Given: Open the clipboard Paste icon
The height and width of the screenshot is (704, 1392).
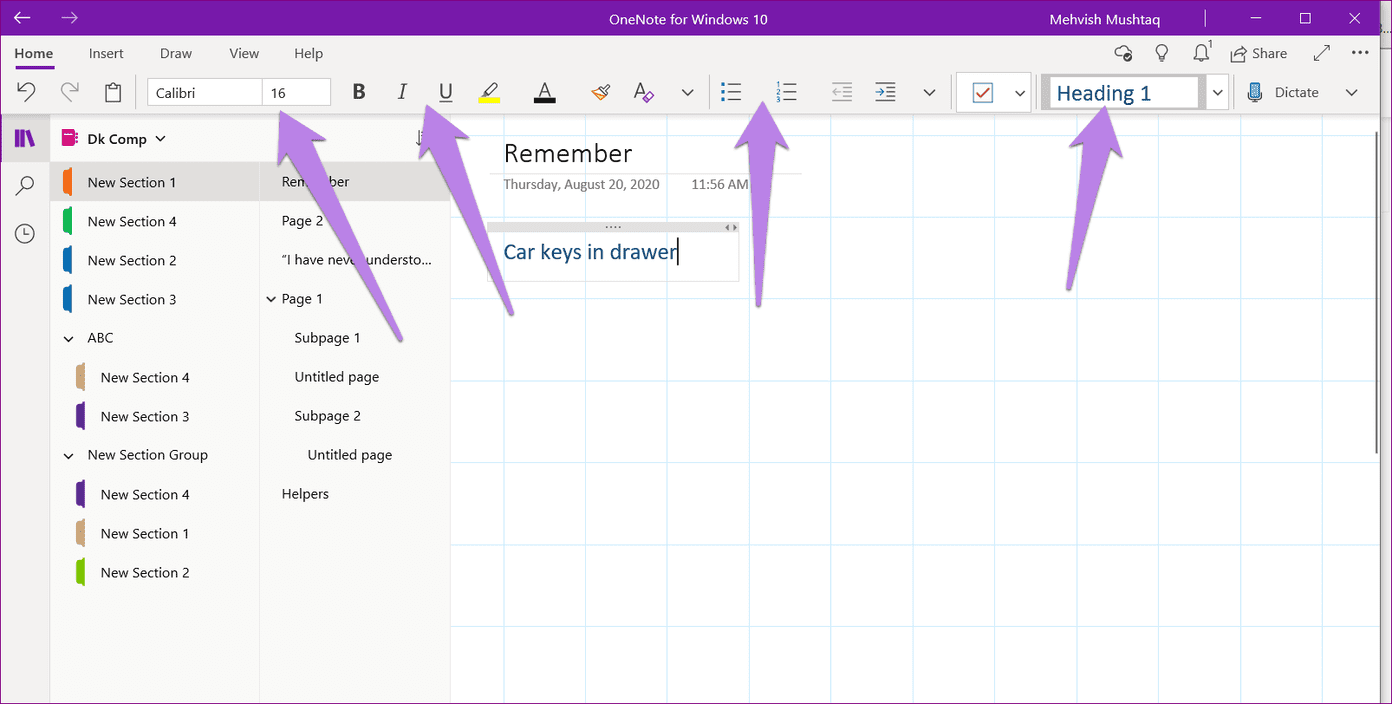Looking at the screenshot, I should point(113,92).
